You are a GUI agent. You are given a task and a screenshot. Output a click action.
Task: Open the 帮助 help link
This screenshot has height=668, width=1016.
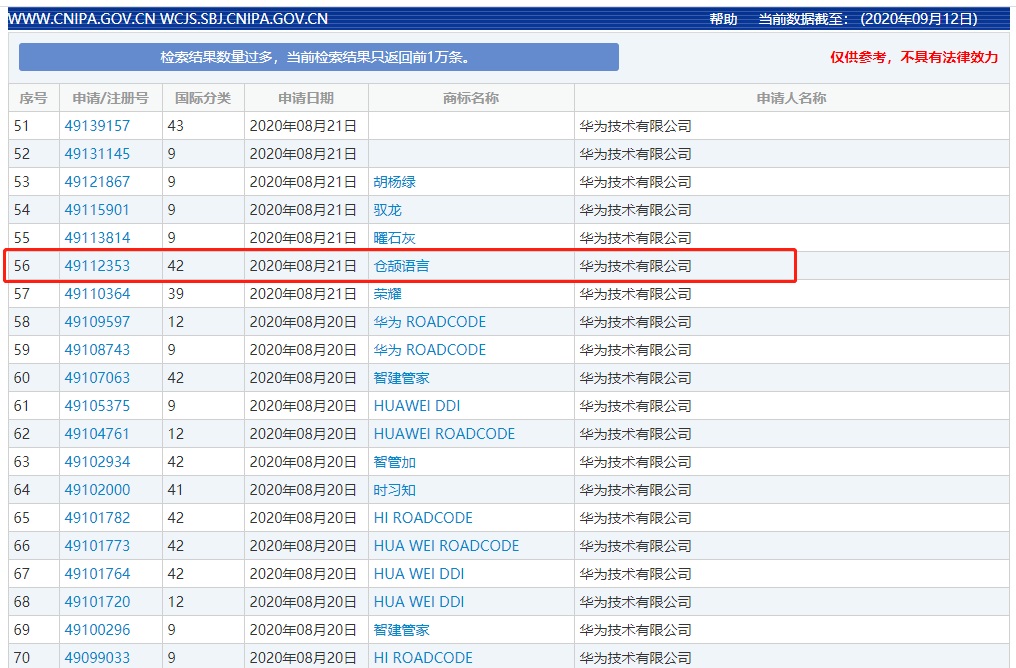722,19
